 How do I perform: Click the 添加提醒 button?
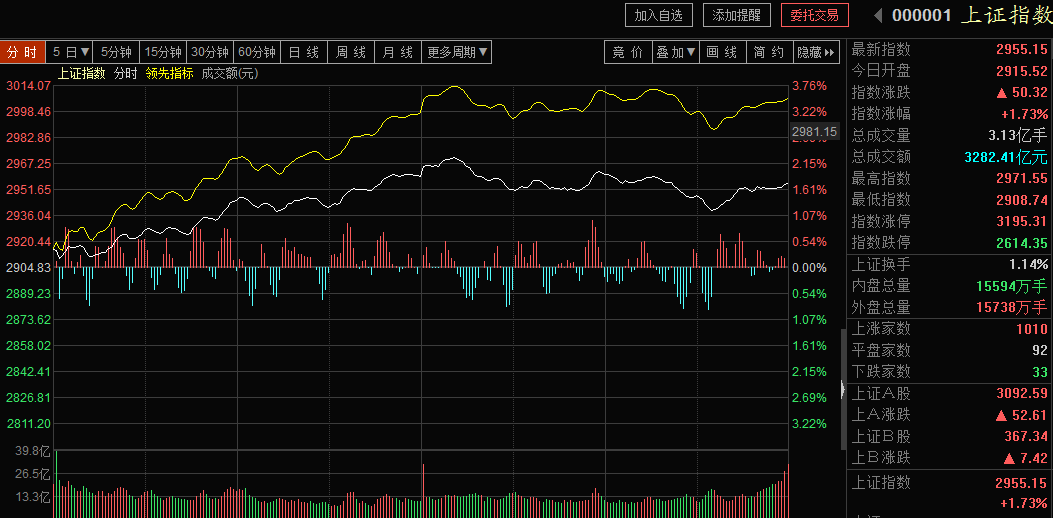click(x=737, y=15)
